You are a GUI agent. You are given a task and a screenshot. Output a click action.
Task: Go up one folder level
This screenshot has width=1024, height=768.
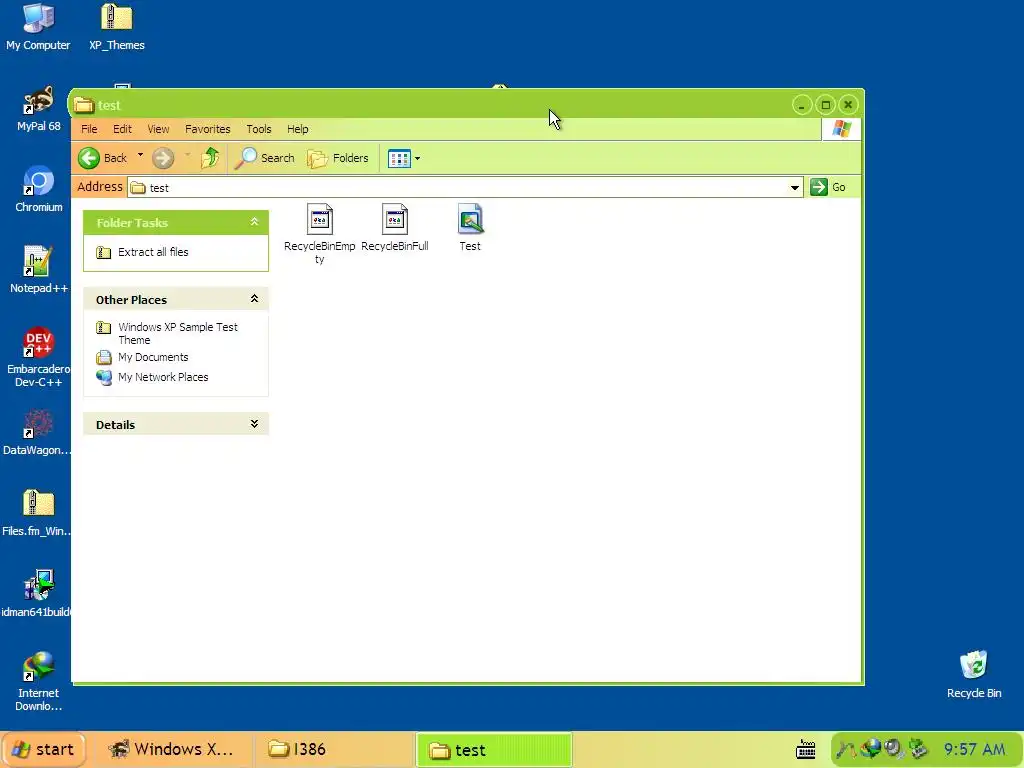210,158
